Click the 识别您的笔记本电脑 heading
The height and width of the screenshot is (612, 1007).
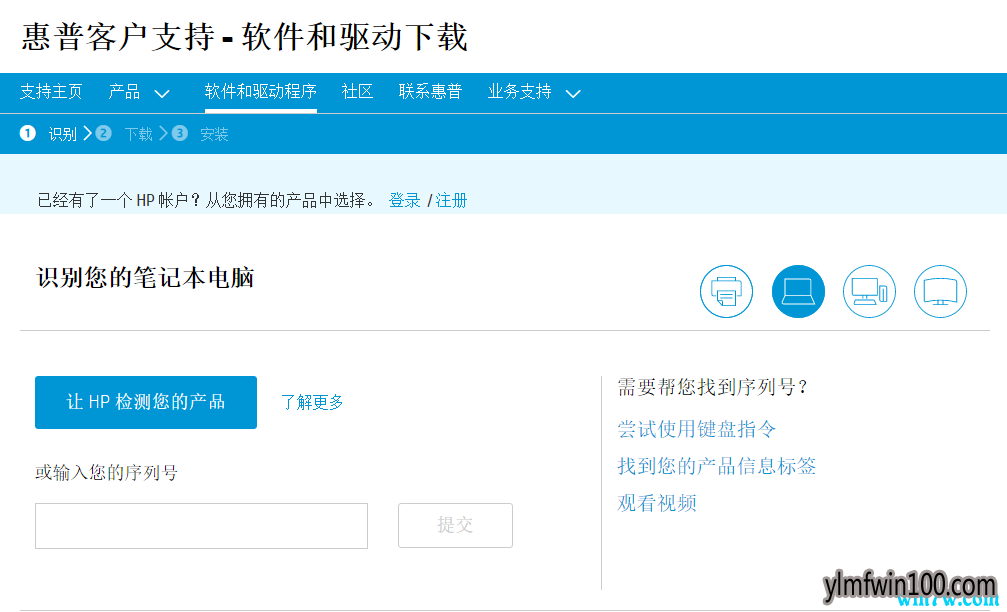(146, 278)
